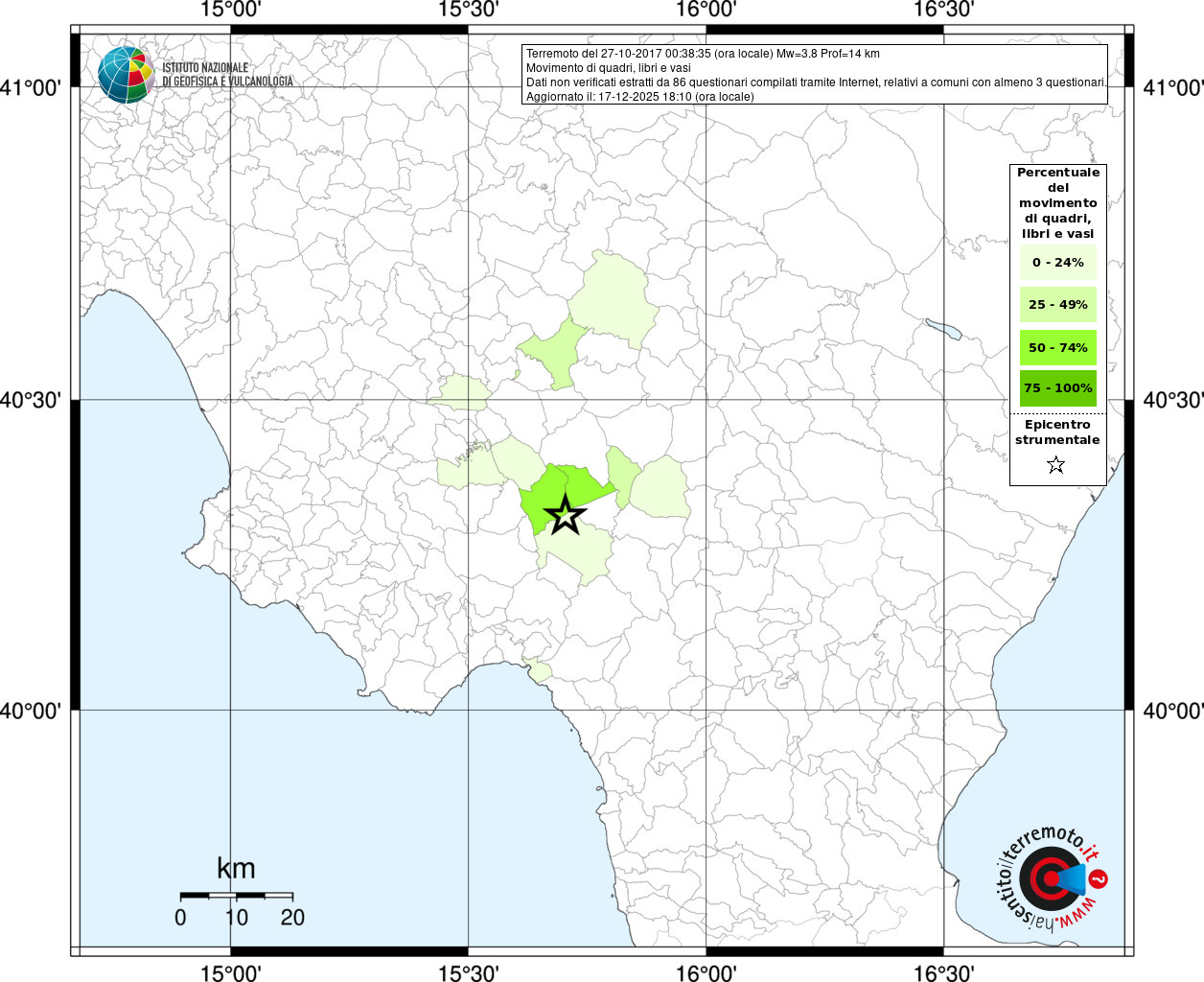Click the top axis label 15°00'
The image size is (1204, 982).
(x=230, y=9)
